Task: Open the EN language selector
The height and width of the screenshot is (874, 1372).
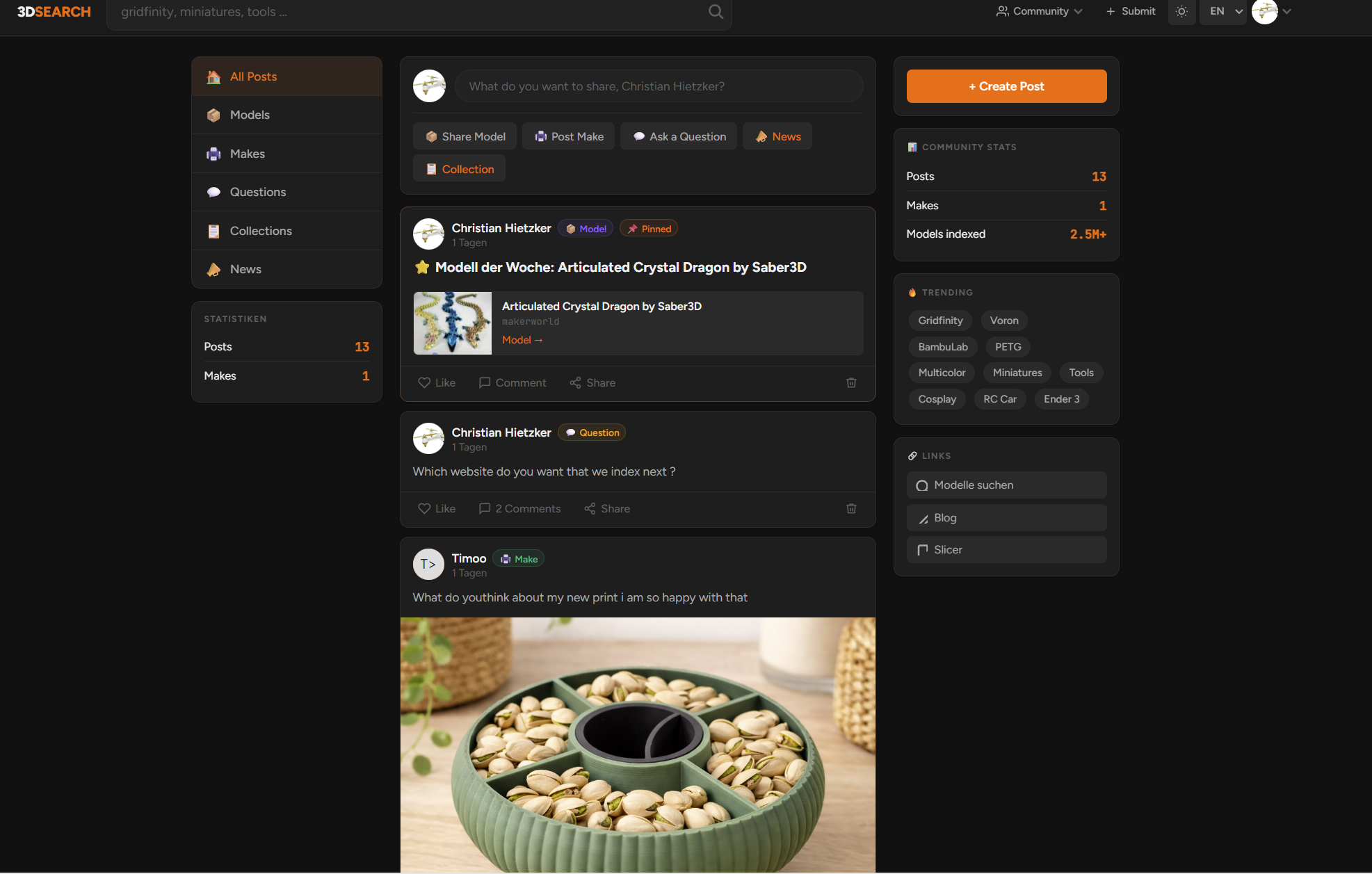Action: (1222, 11)
